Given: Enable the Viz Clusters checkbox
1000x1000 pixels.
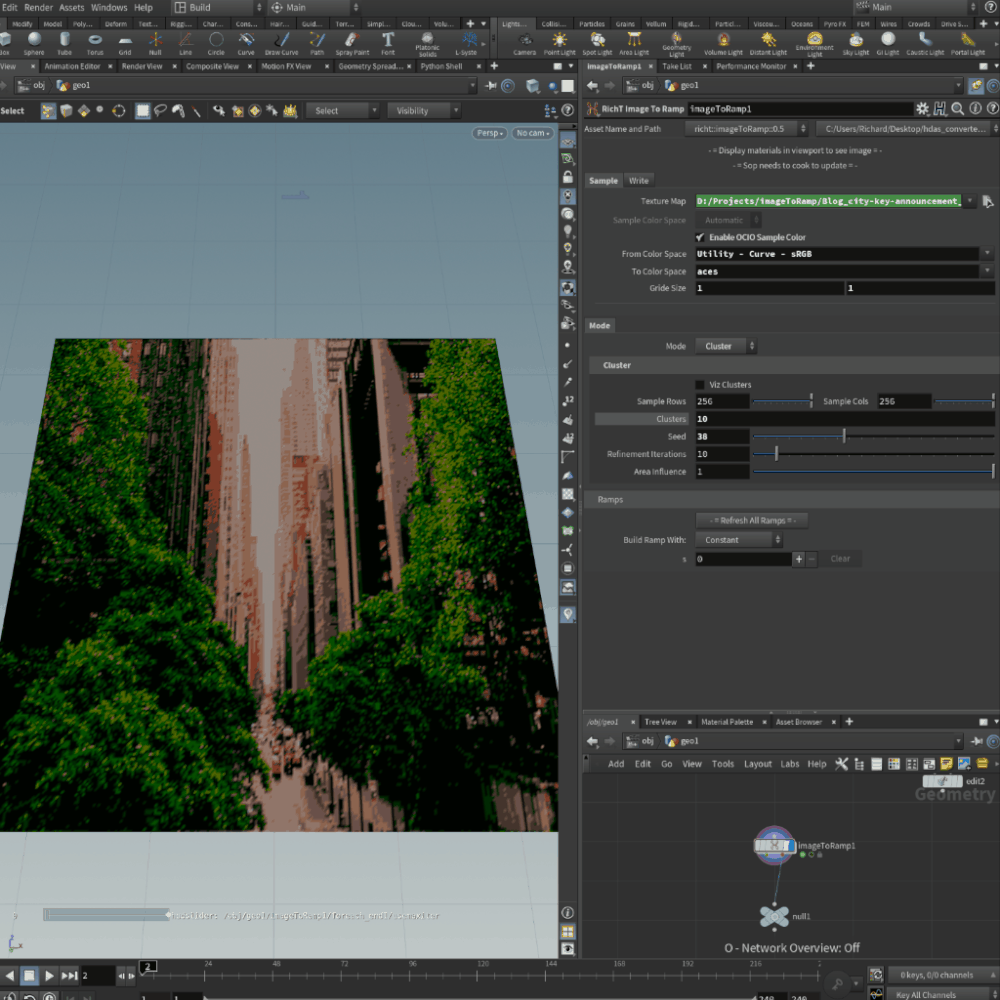Looking at the screenshot, I should point(700,384).
